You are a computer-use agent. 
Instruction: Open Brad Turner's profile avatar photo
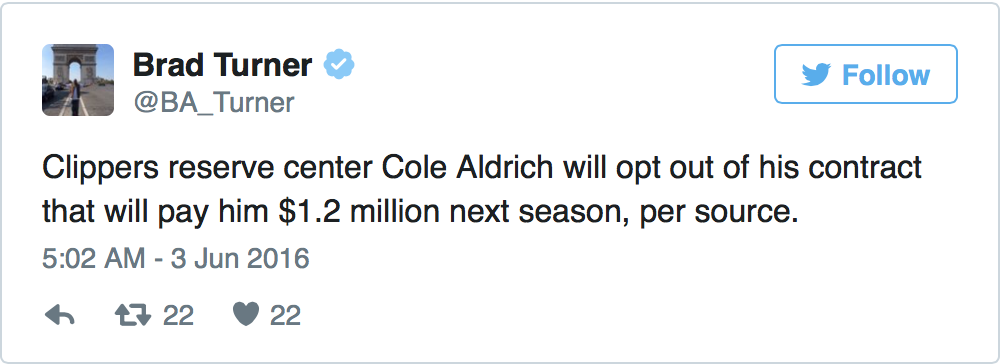pos(78,80)
